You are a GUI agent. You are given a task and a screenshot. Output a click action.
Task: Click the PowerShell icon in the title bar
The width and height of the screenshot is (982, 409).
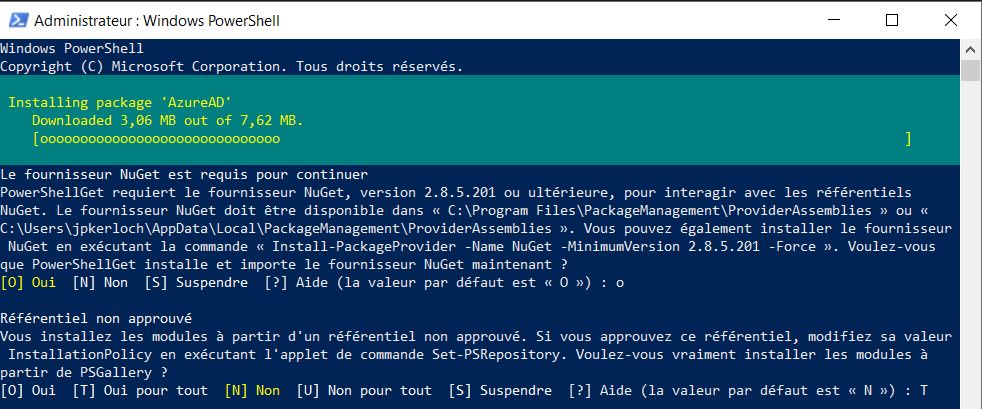point(16,20)
